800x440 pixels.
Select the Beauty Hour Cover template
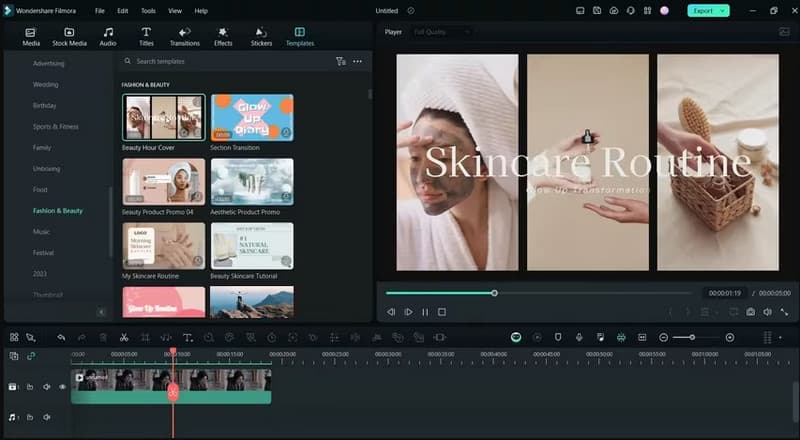(x=164, y=117)
